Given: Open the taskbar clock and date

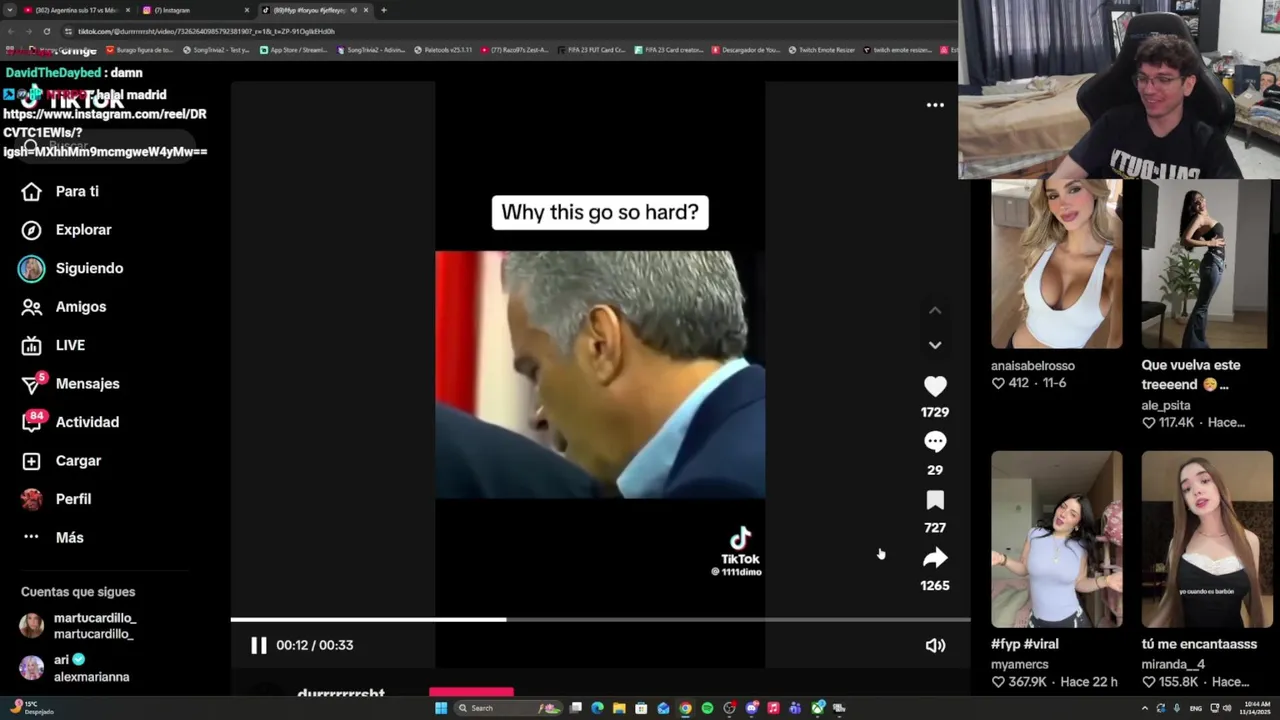Looking at the screenshot, I should tap(1255, 708).
